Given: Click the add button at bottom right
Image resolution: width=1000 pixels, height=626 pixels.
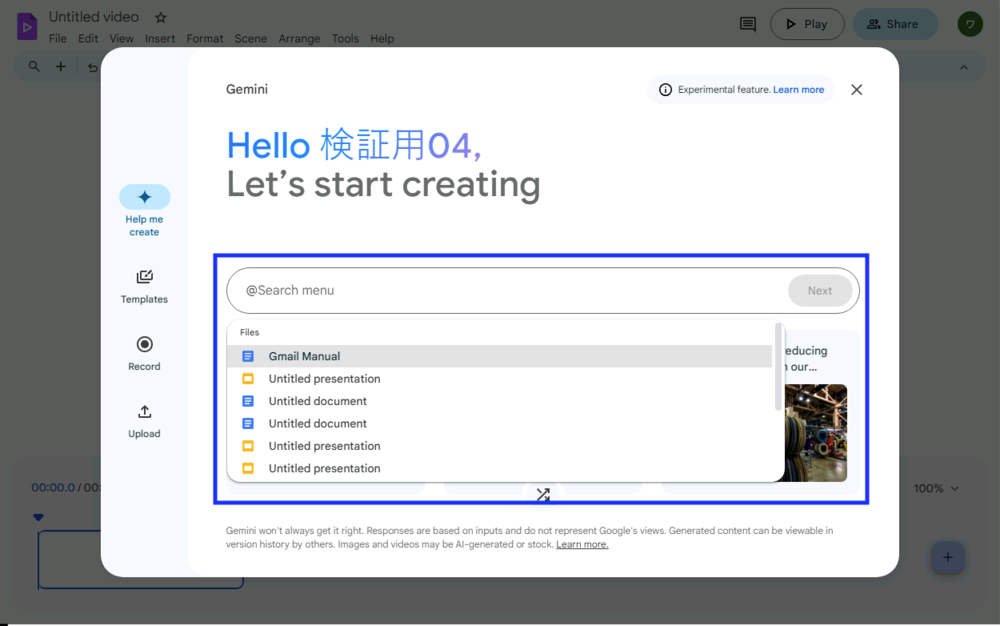Looking at the screenshot, I should pos(947,557).
